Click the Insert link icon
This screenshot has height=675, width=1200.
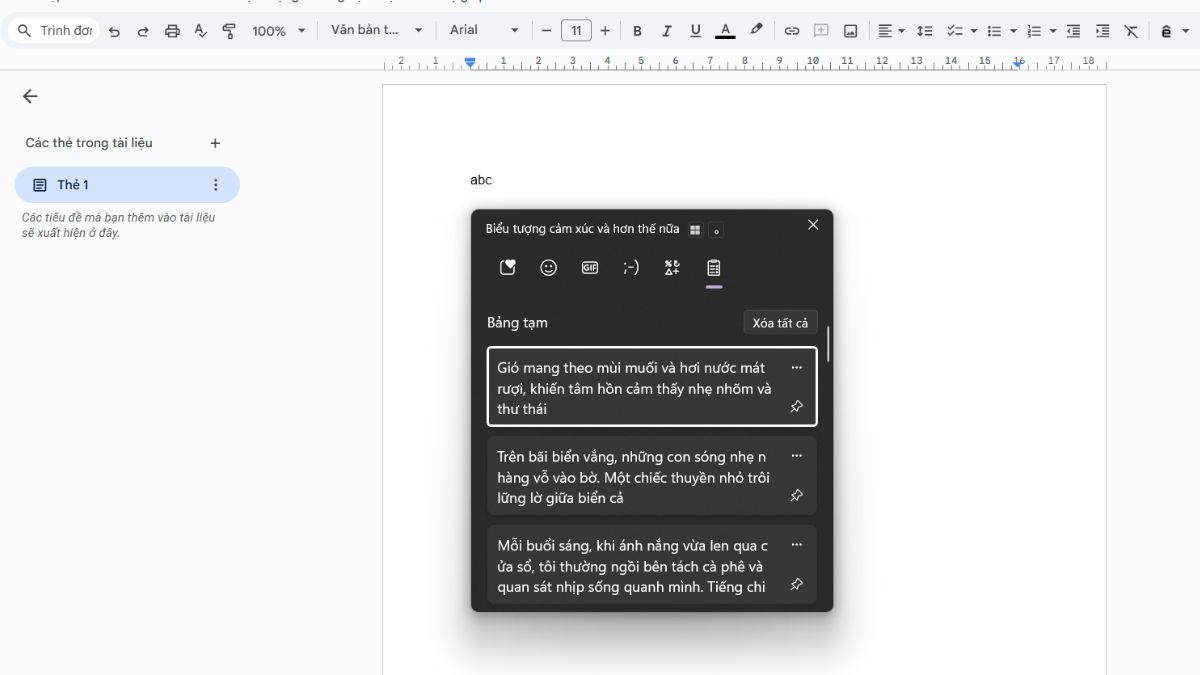(792, 31)
